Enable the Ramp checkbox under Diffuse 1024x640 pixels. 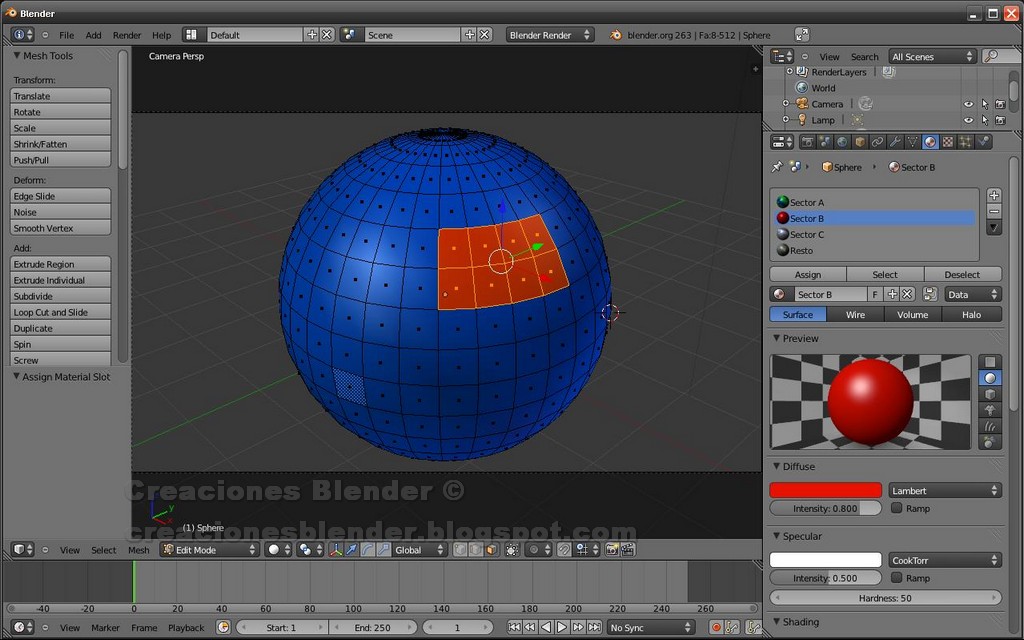[897, 508]
